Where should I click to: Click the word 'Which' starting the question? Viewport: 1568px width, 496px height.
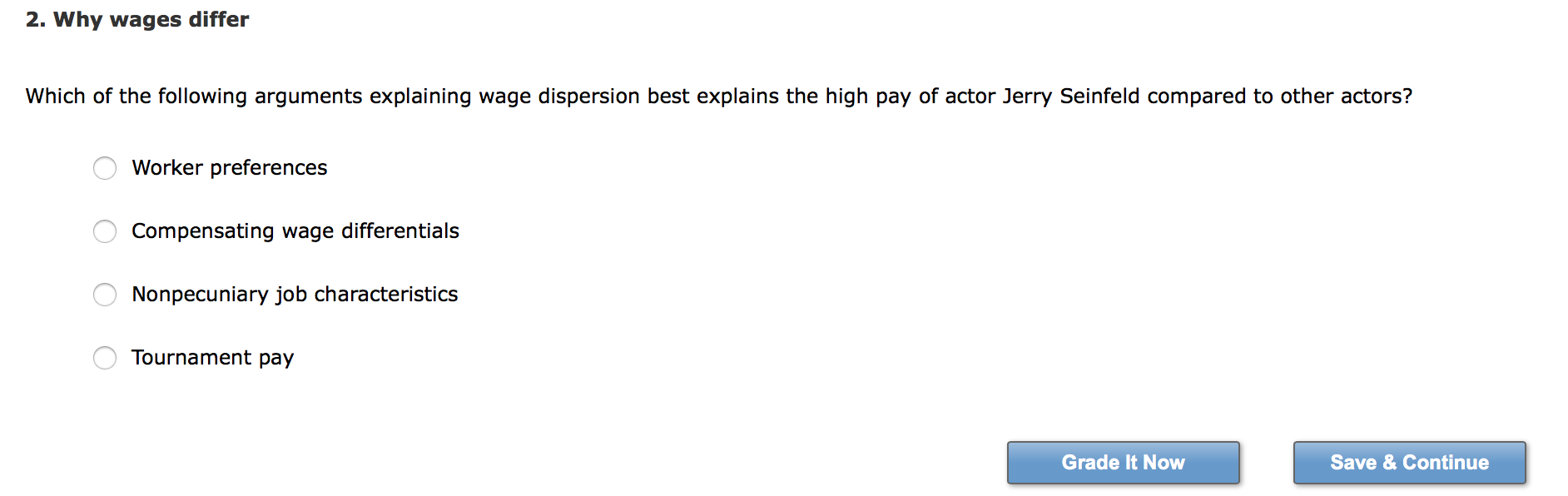click(55, 97)
